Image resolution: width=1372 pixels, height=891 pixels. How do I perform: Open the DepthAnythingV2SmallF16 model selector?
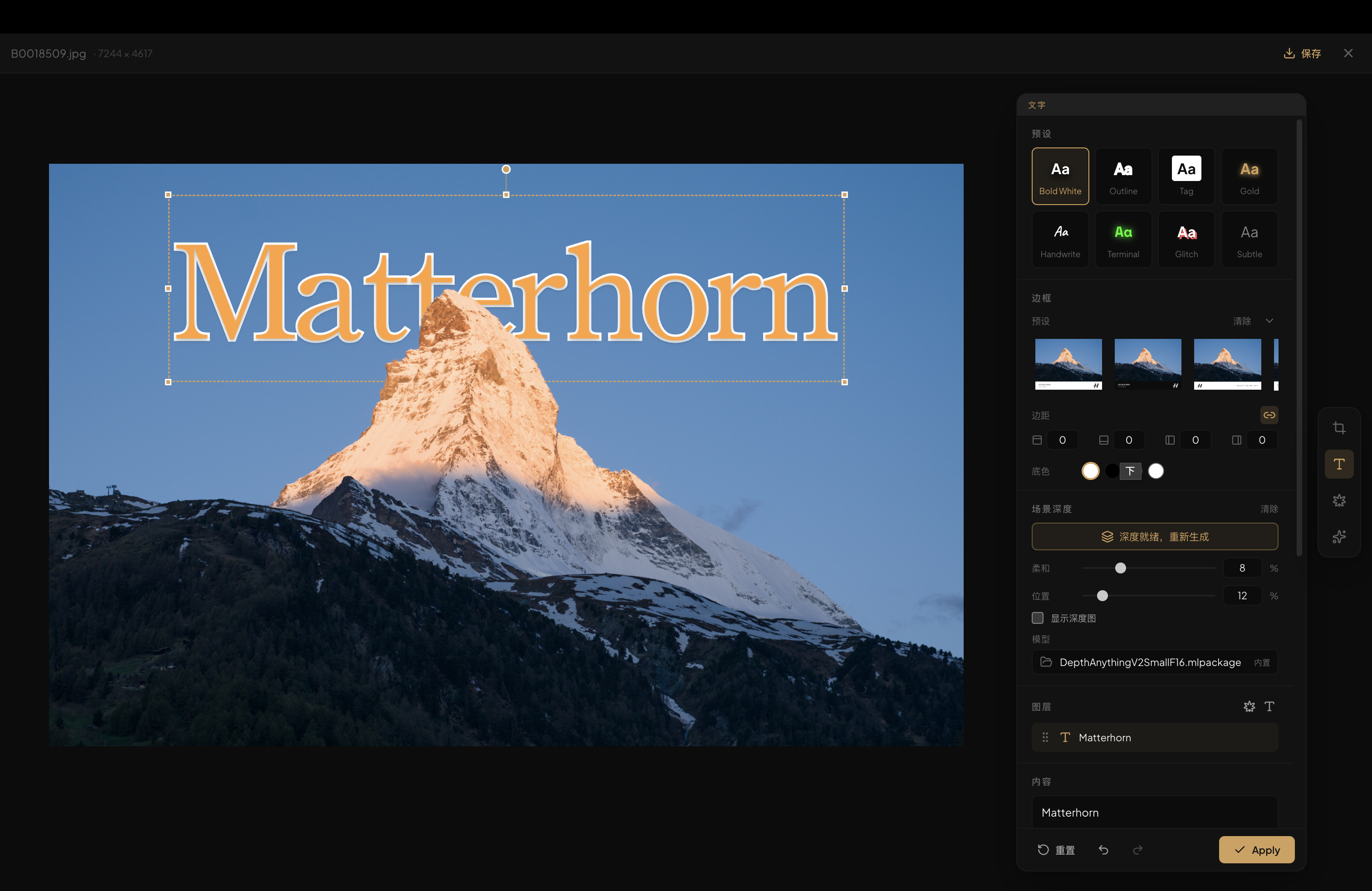point(1154,661)
